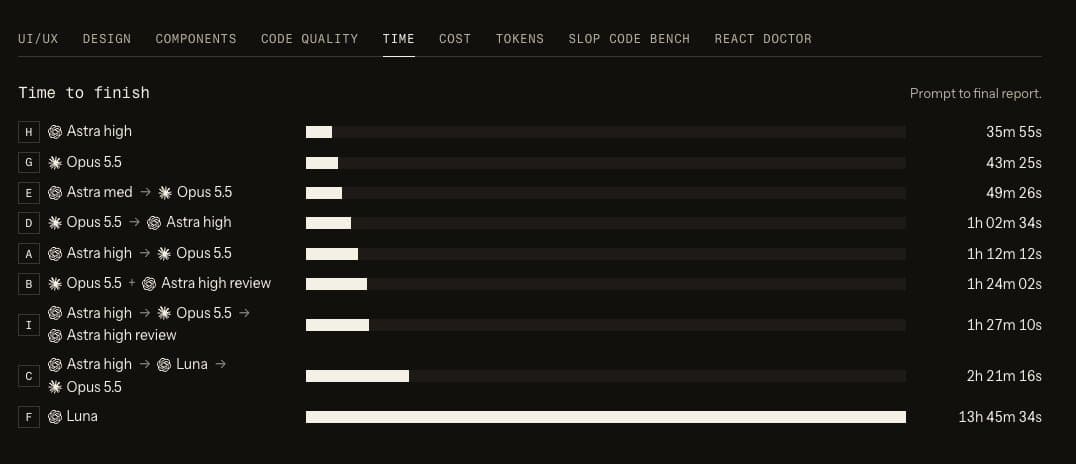1076x464 pixels.
Task: Click the '2h 21m 16s' value
Action: pos(1004,376)
